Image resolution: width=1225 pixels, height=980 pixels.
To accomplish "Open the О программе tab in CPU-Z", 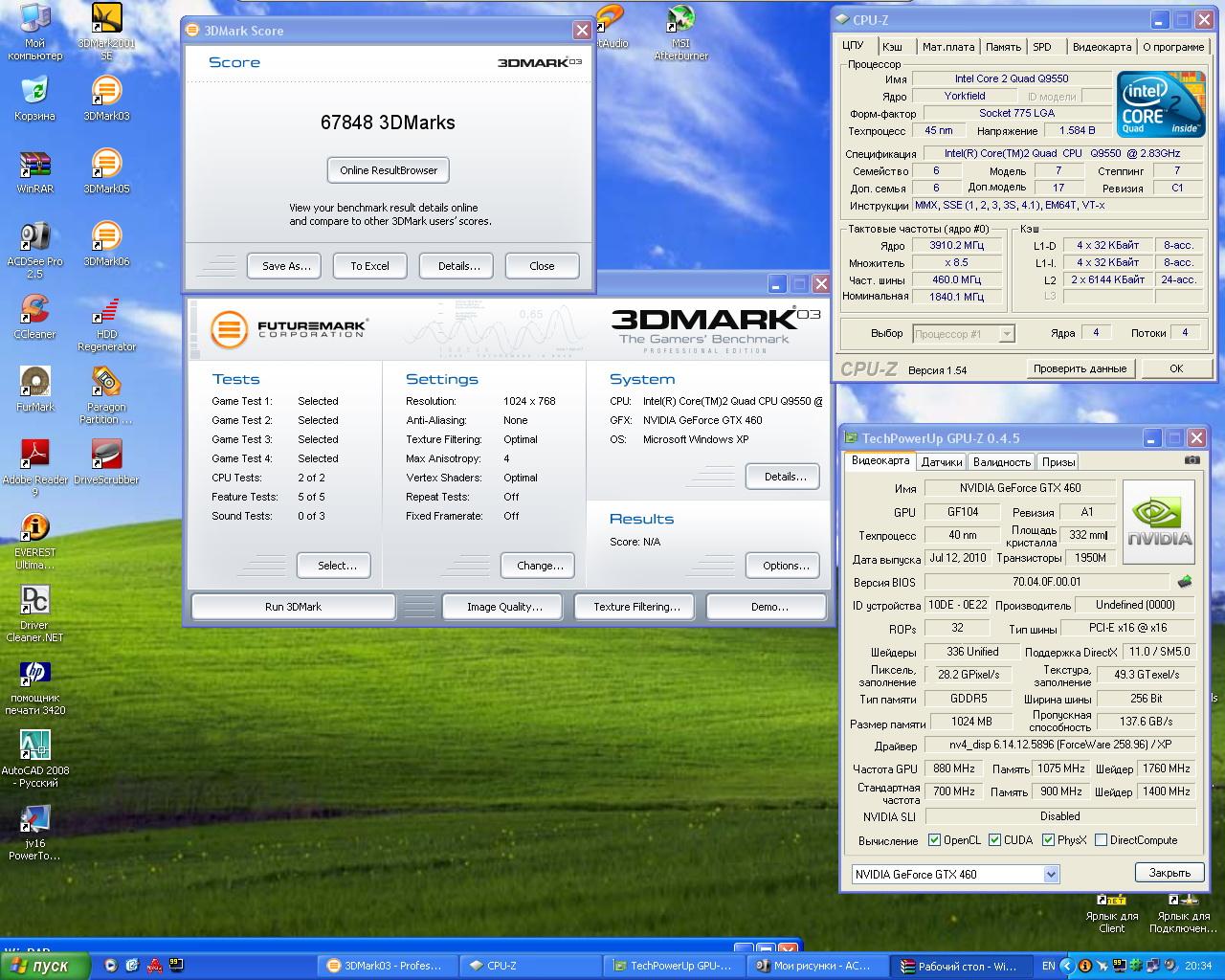I will [x=1173, y=47].
